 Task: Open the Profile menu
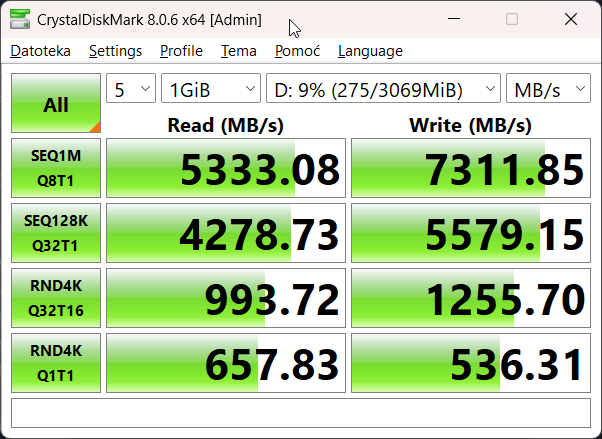click(x=181, y=51)
